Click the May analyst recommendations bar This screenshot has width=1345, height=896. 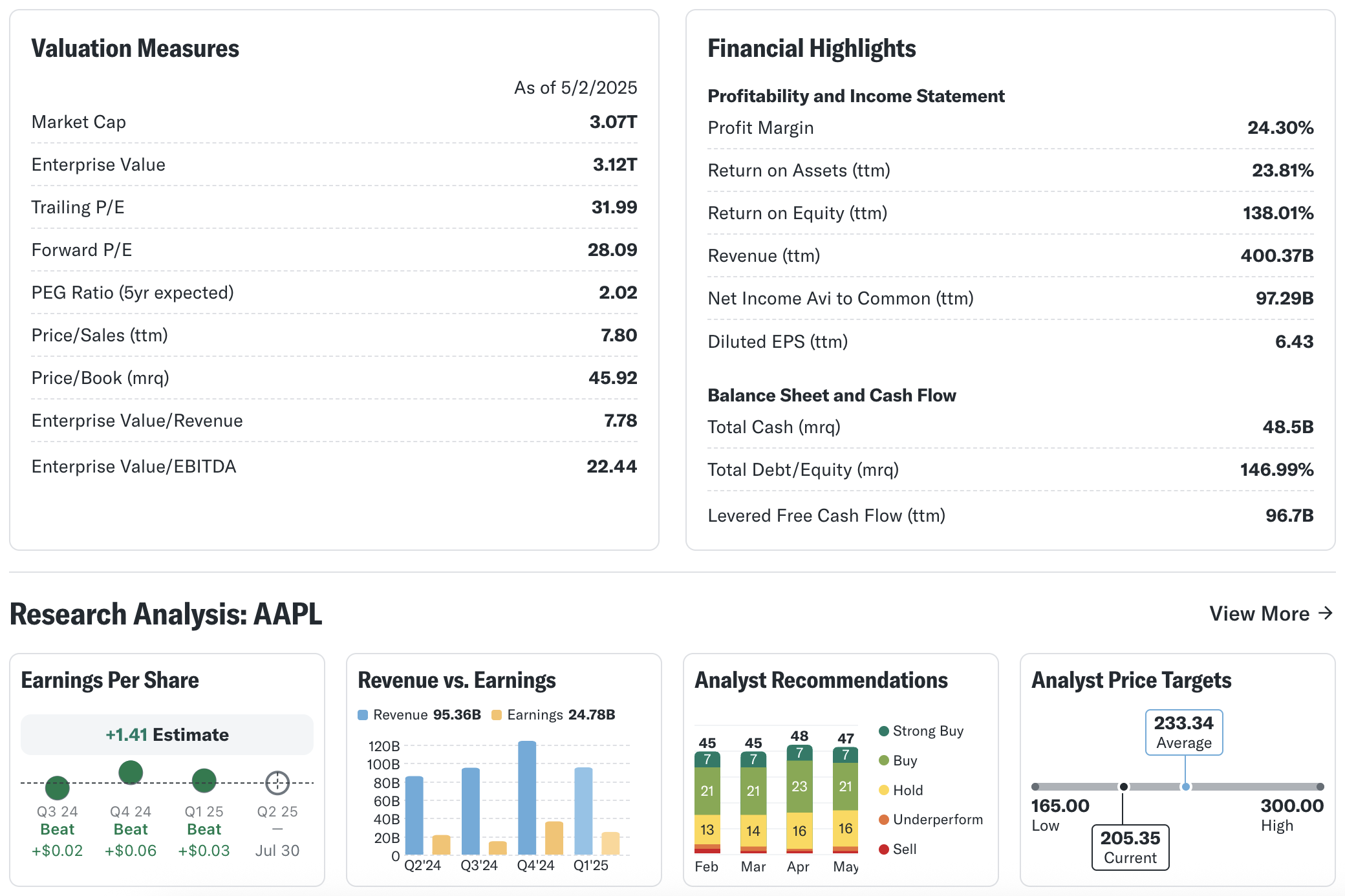pyautogui.click(x=845, y=800)
